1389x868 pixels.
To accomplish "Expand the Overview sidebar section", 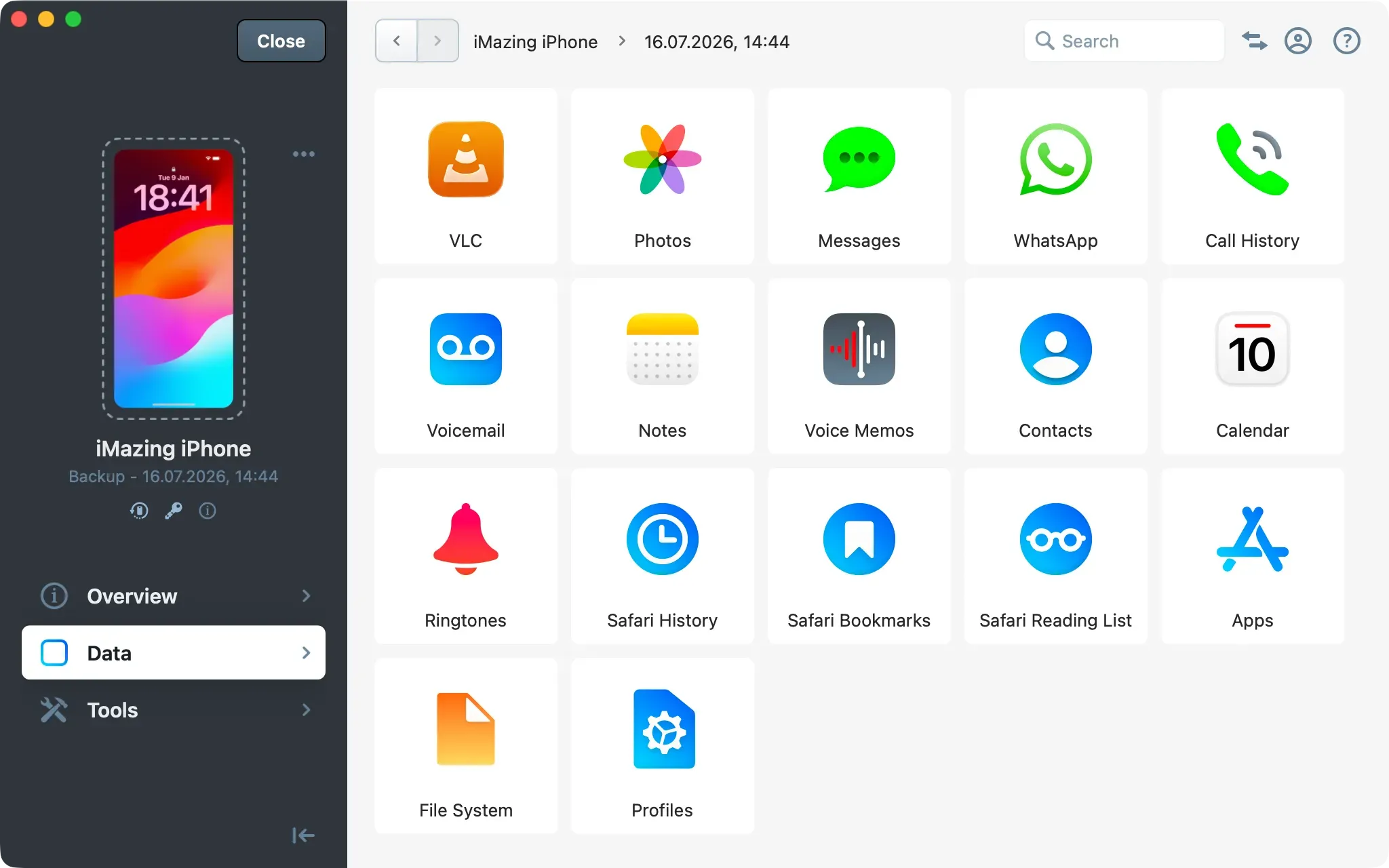I will 174,596.
